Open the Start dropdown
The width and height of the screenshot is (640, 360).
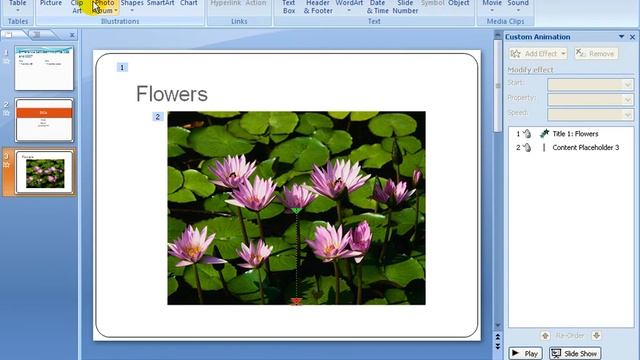point(590,84)
